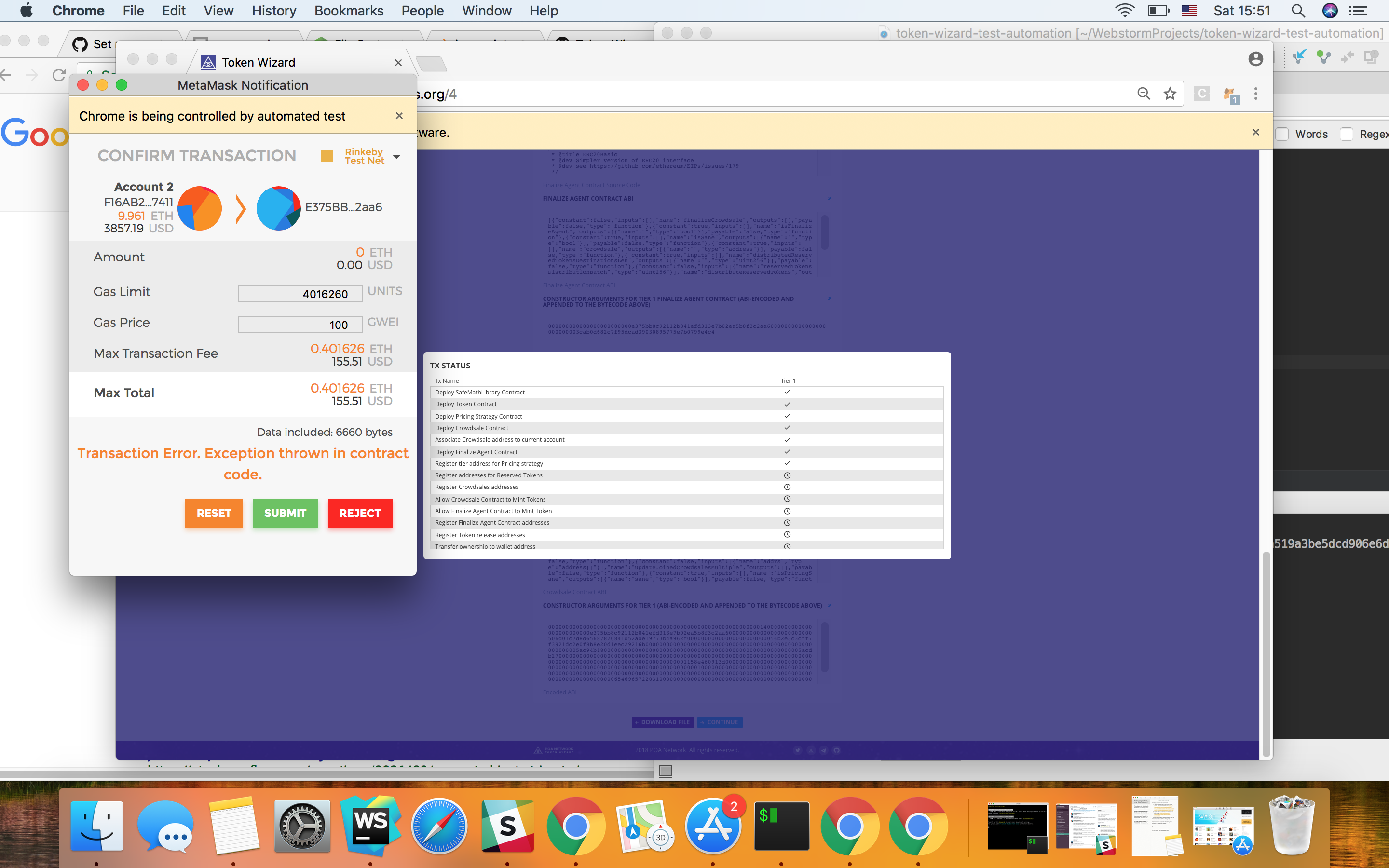Image resolution: width=1389 pixels, height=868 pixels.
Task: Expand the Rinkeby Test Net network dropdown
Action: (x=396, y=157)
